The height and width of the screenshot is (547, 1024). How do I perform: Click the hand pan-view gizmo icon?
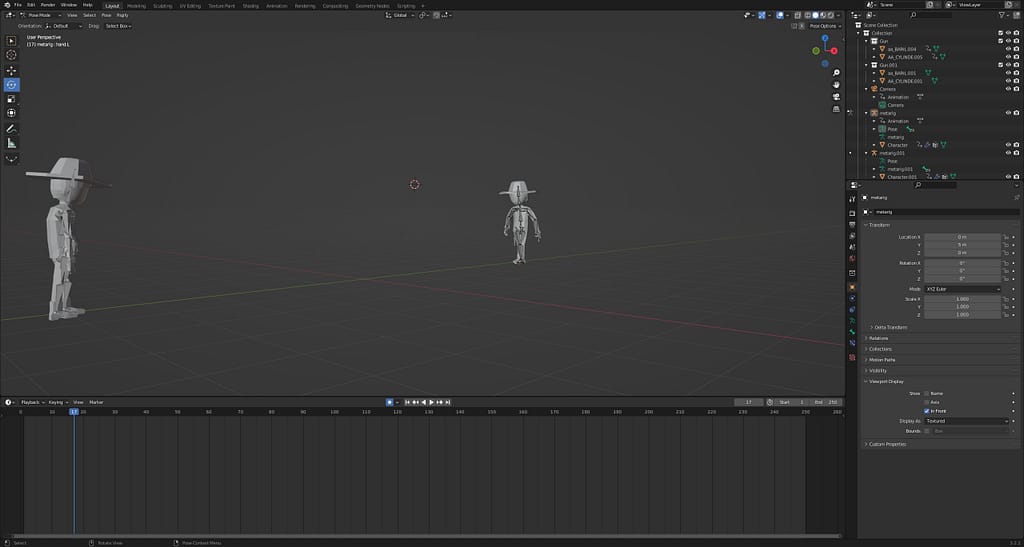pyautogui.click(x=836, y=85)
